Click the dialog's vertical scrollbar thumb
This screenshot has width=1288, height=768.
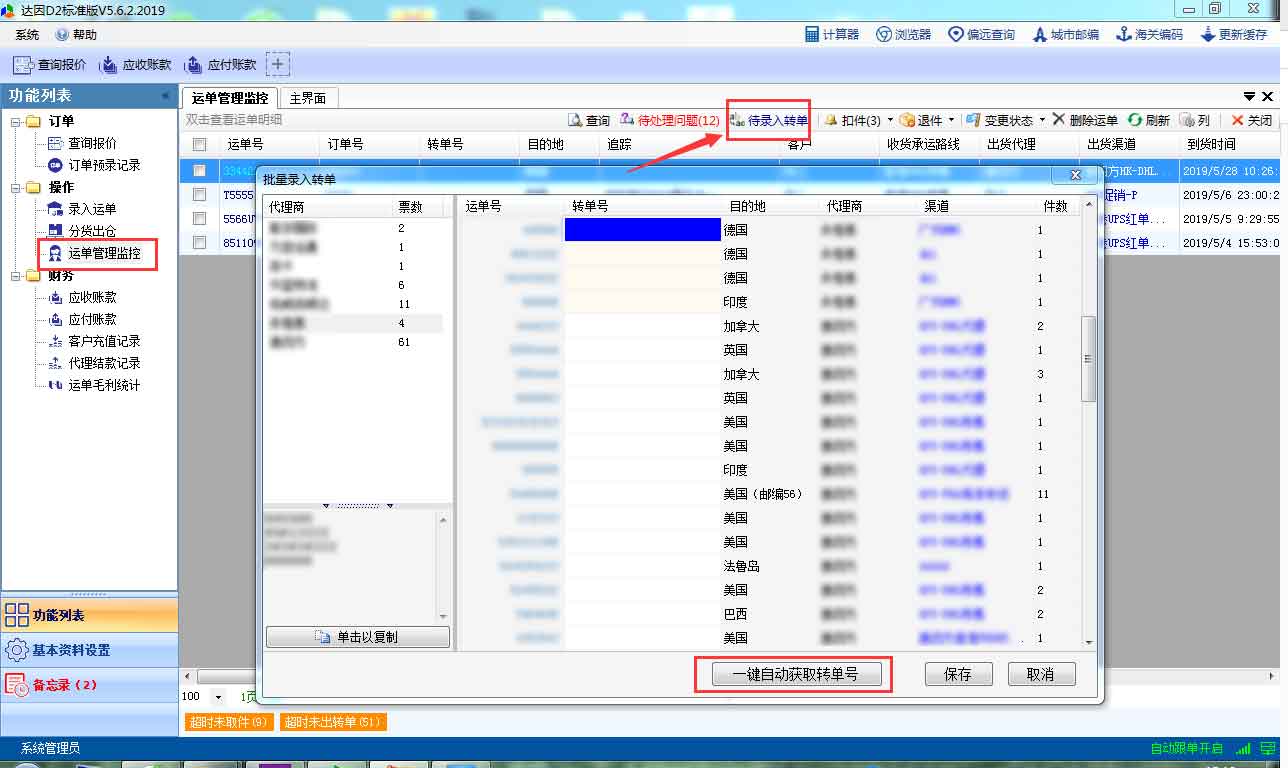tap(1089, 359)
